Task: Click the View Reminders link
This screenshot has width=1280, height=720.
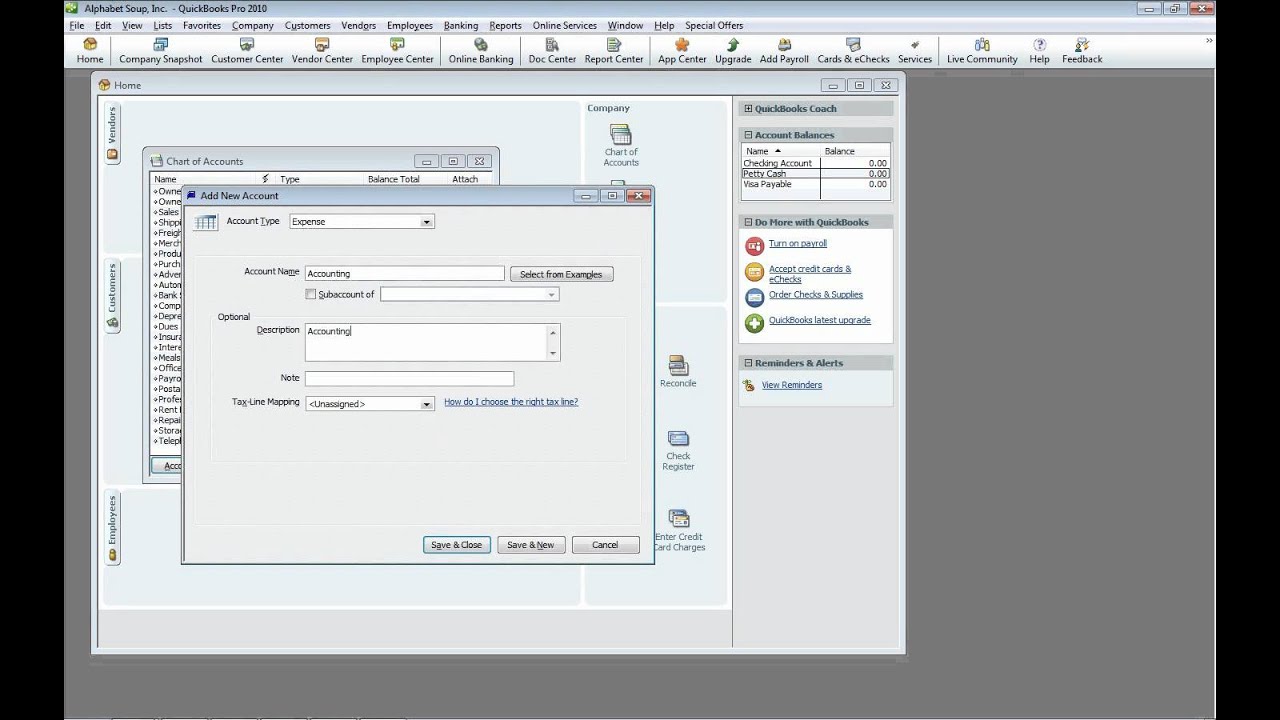Action: [x=792, y=385]
